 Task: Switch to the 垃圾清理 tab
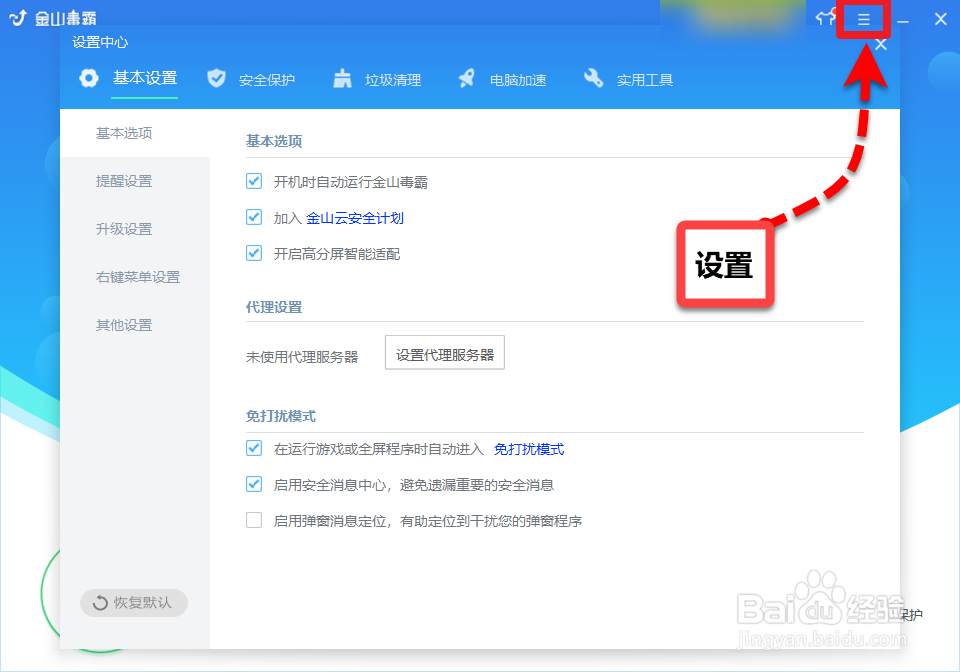pyautogui.click(x=393, y=80)
